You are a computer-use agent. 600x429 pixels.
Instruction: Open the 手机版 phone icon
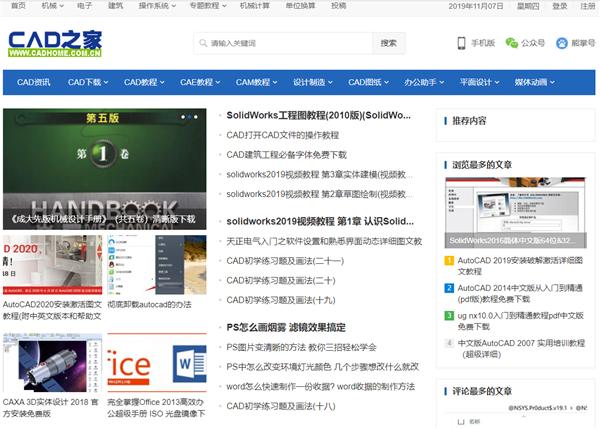click(461, 43)
